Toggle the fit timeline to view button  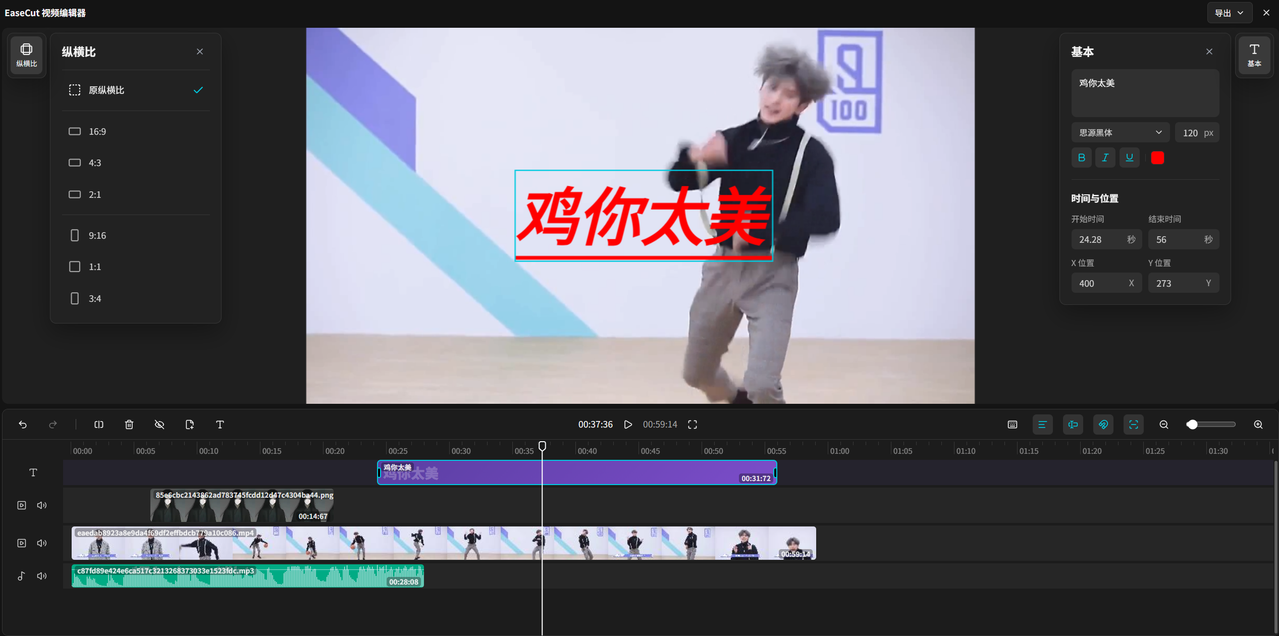point(1133,425)
